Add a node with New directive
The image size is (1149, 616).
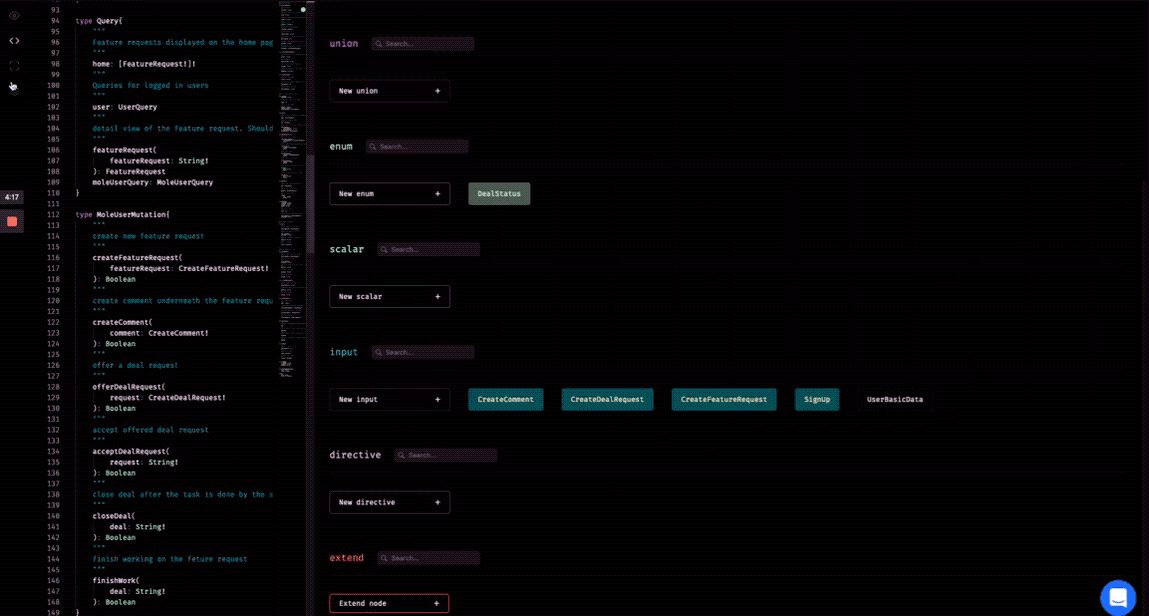coord(390,502)
